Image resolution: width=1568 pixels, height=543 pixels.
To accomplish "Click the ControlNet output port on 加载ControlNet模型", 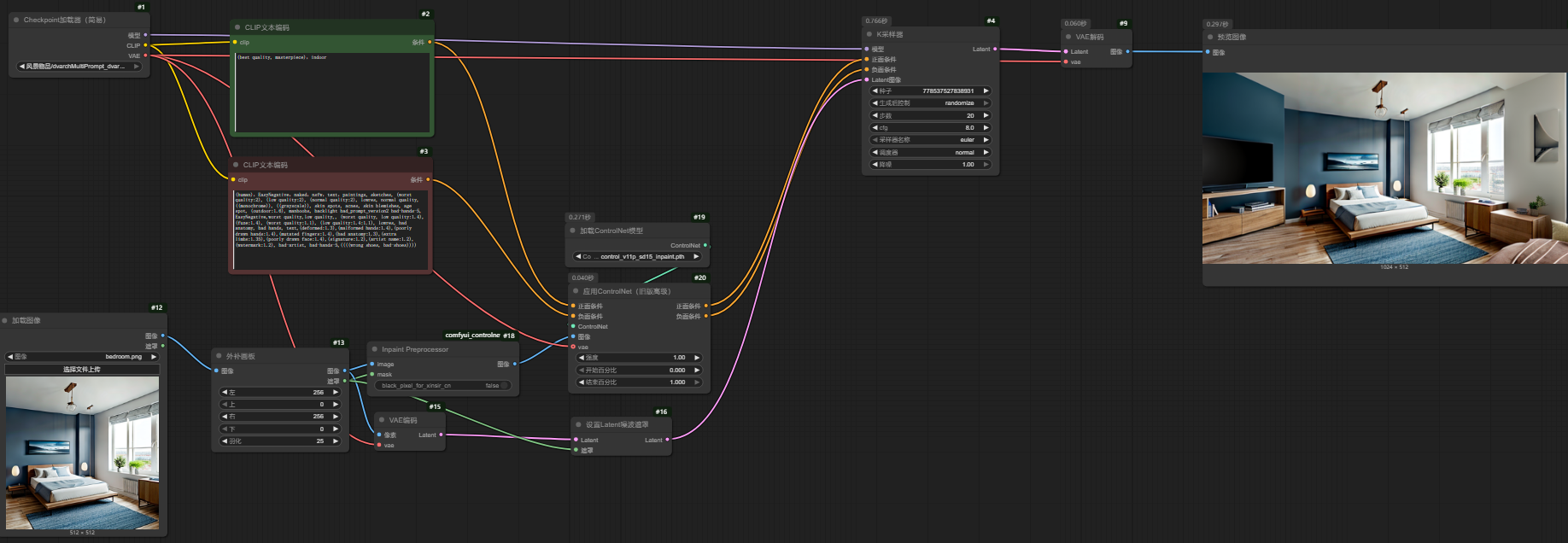I will point(705,245).
